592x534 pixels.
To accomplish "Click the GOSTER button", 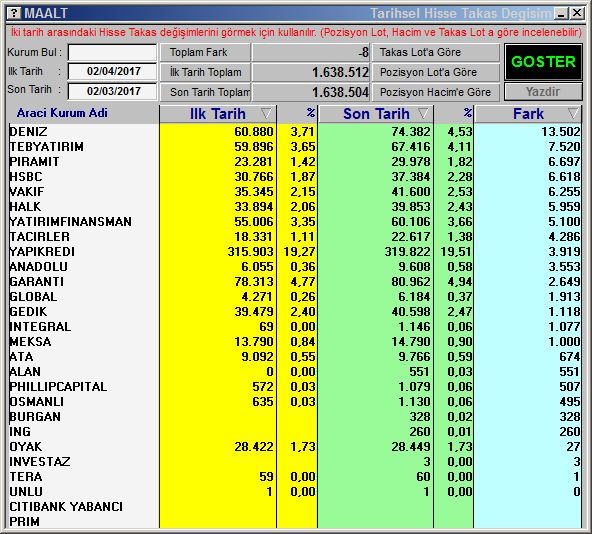I will pyautogui.click(x=543, y=62).
